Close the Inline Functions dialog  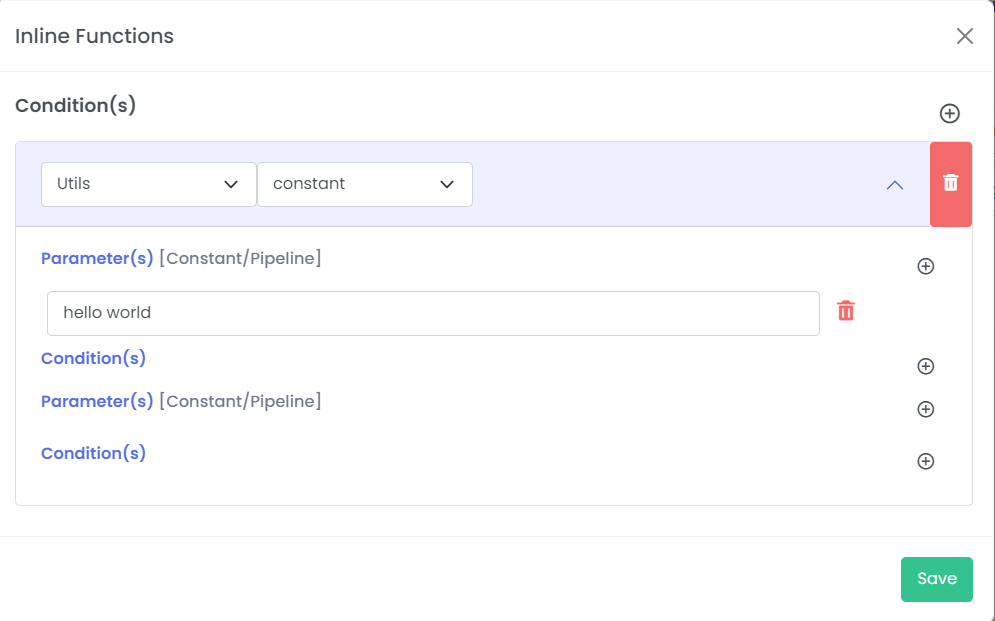(965, 36)
